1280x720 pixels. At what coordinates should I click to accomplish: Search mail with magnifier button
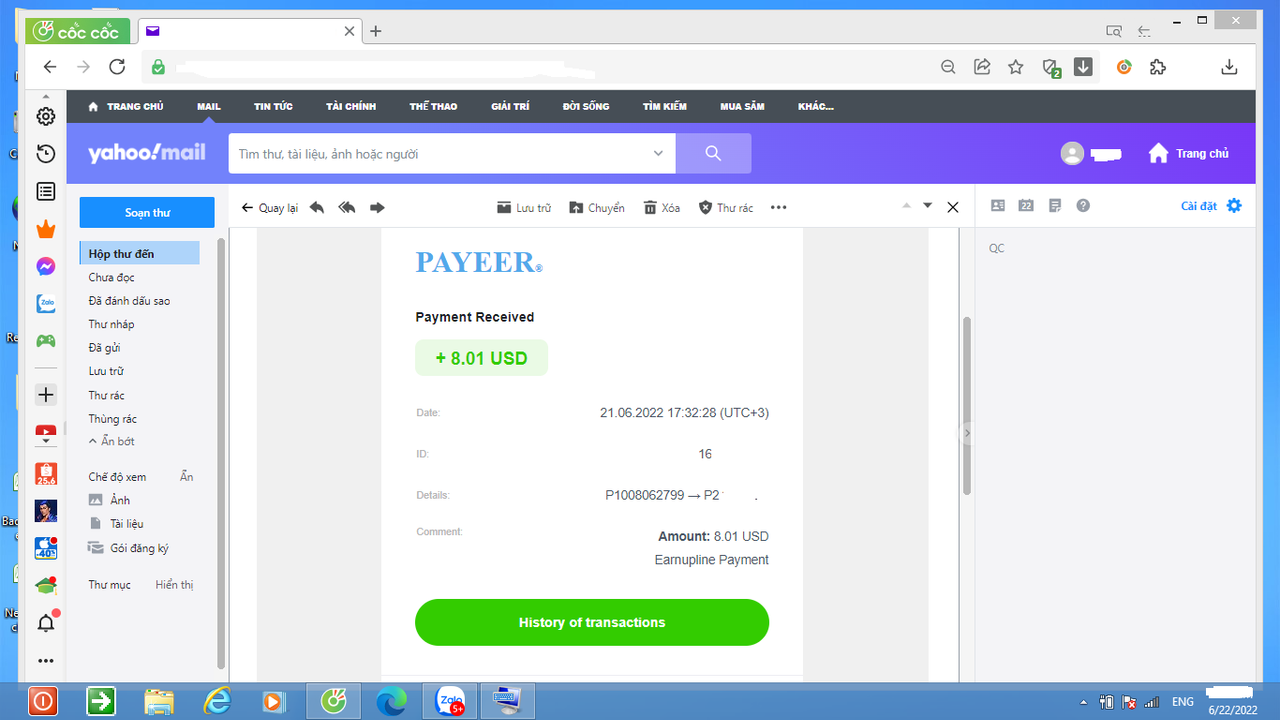pyautogui.click(x=713, y=153)
